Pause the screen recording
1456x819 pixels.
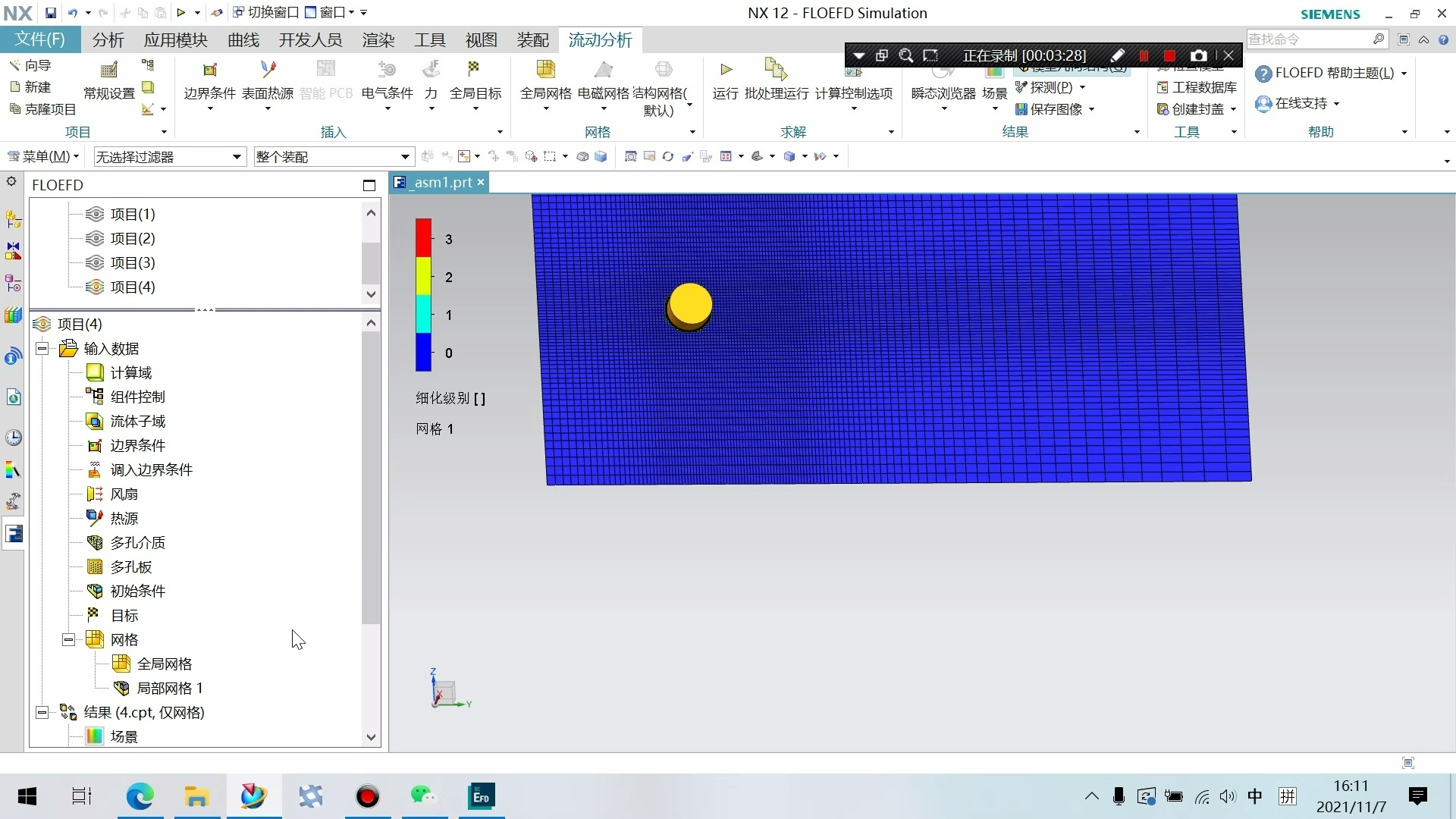click(x=1144, y=55)
